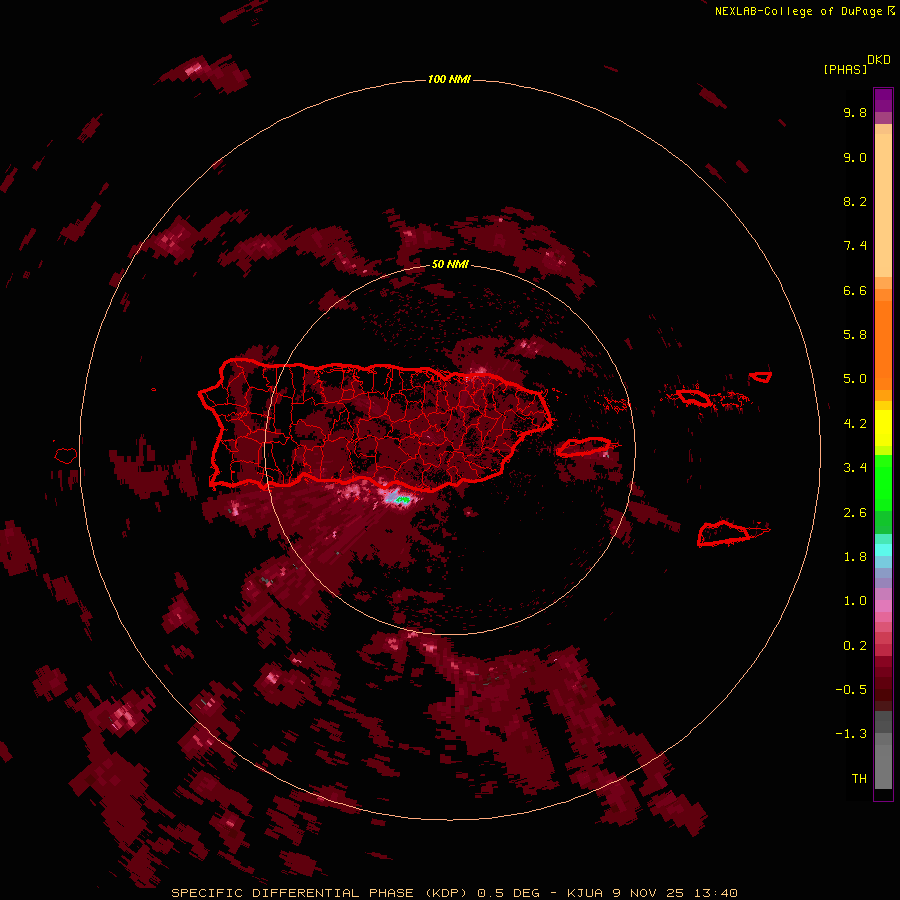Click the purple band atop the color scale

tap(883, 100)
